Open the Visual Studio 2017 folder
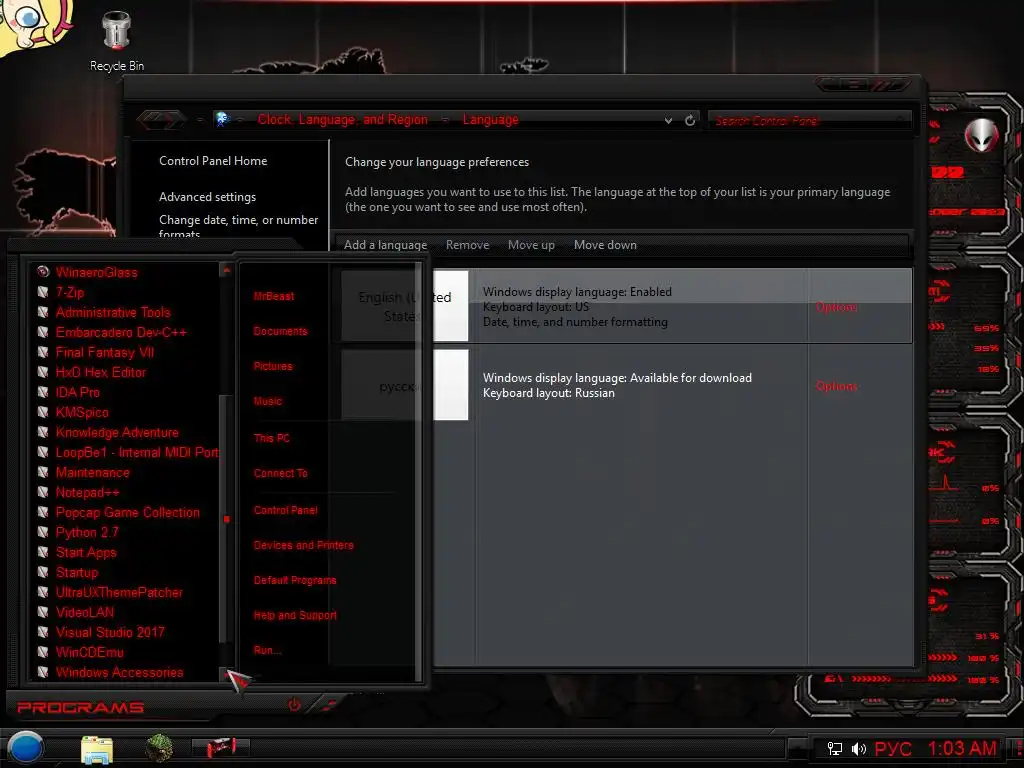 [x=110, y=632]
